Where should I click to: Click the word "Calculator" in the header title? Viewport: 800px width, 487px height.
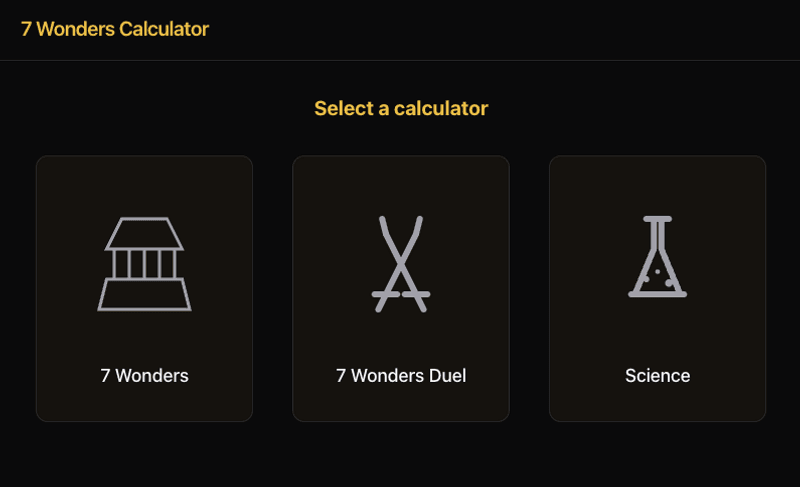164,29
